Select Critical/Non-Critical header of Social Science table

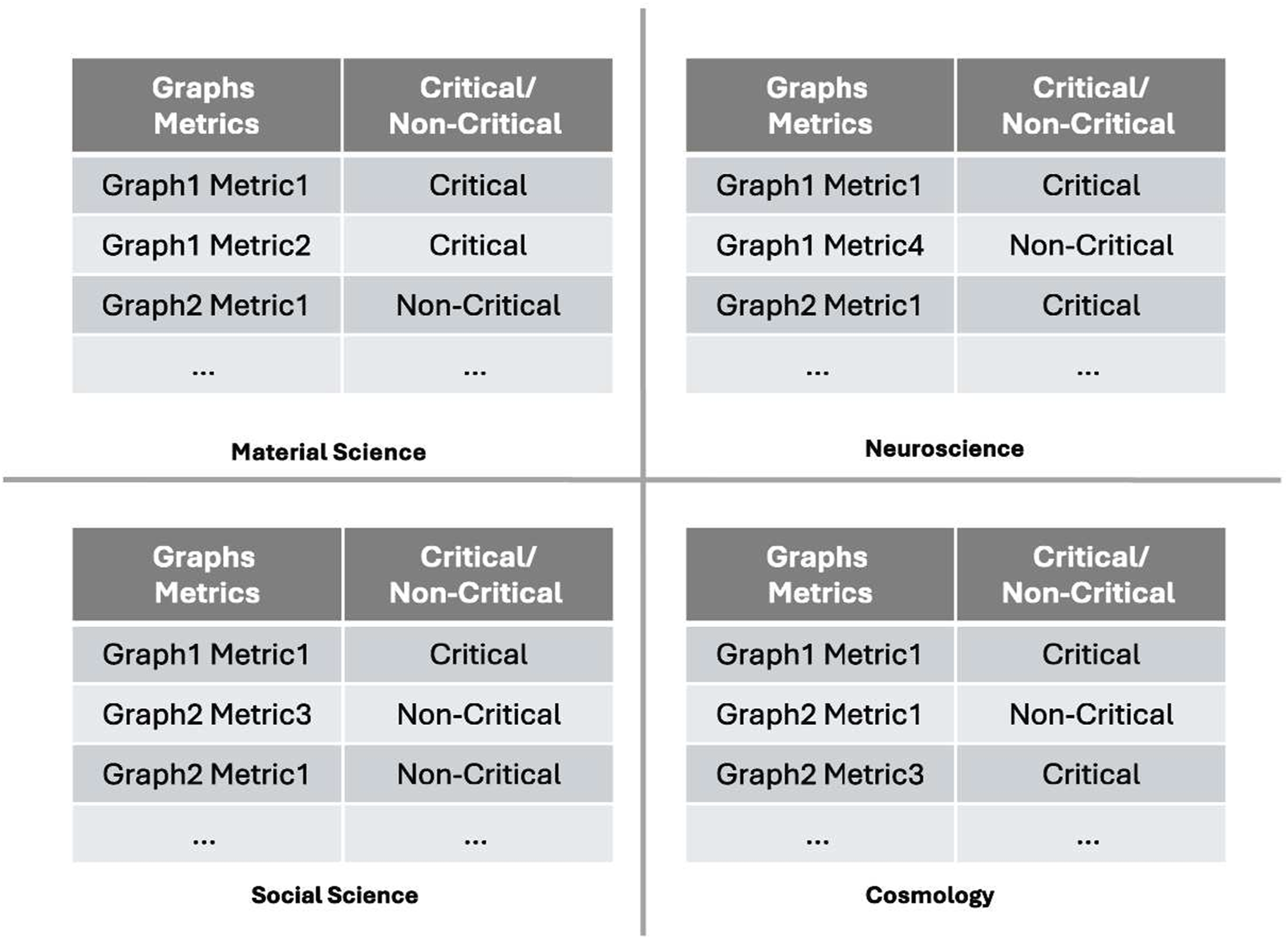click(477, 574)
